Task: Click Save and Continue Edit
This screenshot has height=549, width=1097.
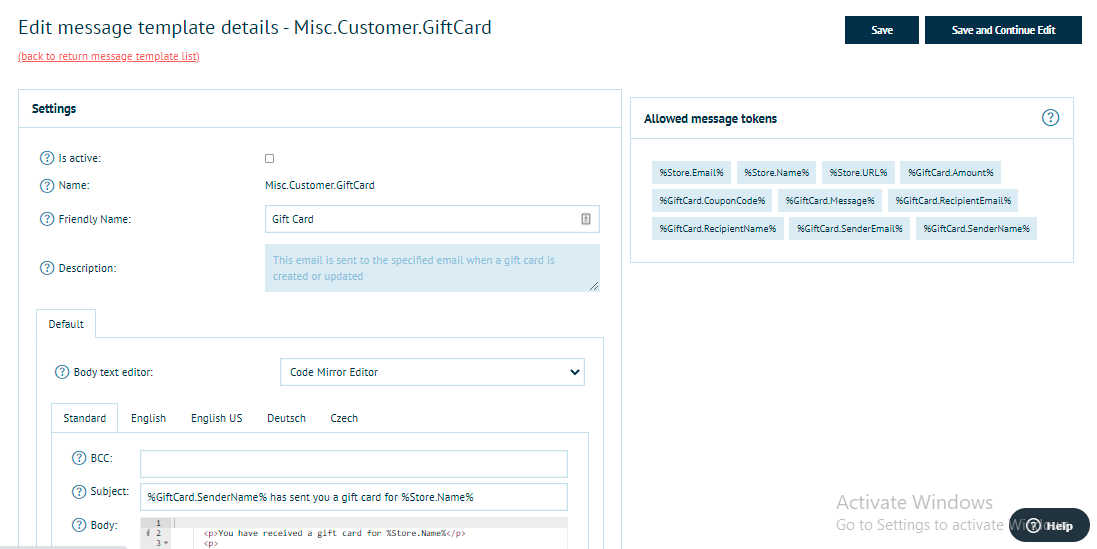Action: [1003, 30]
